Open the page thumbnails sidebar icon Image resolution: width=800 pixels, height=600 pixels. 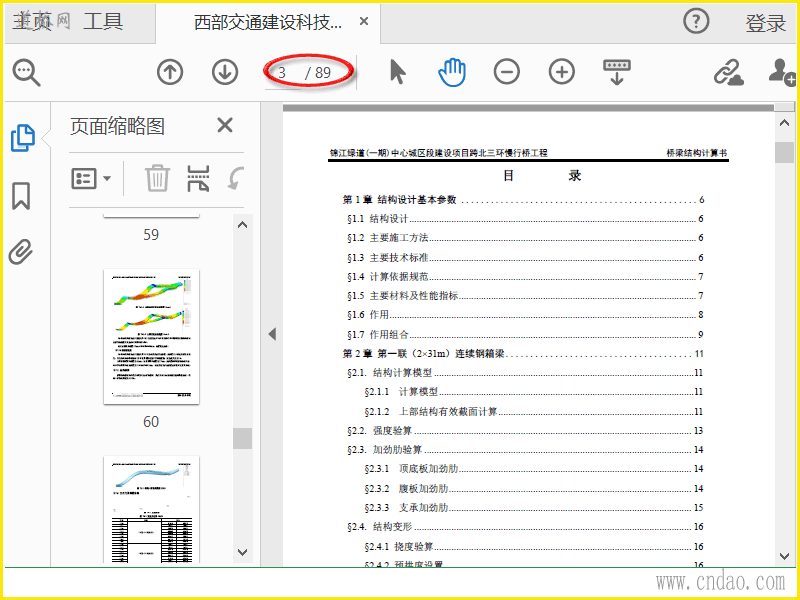[x=23, y=138]
